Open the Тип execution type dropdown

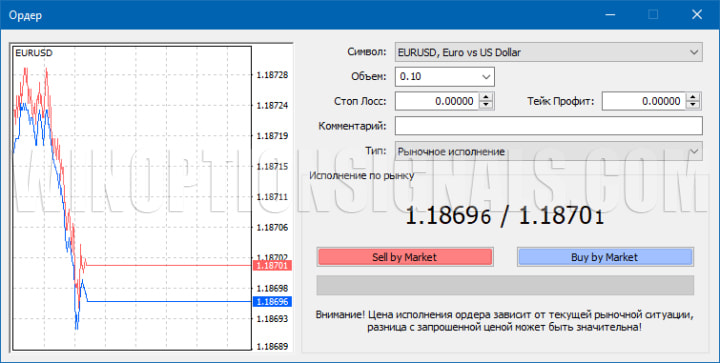(x=549, y=151)
